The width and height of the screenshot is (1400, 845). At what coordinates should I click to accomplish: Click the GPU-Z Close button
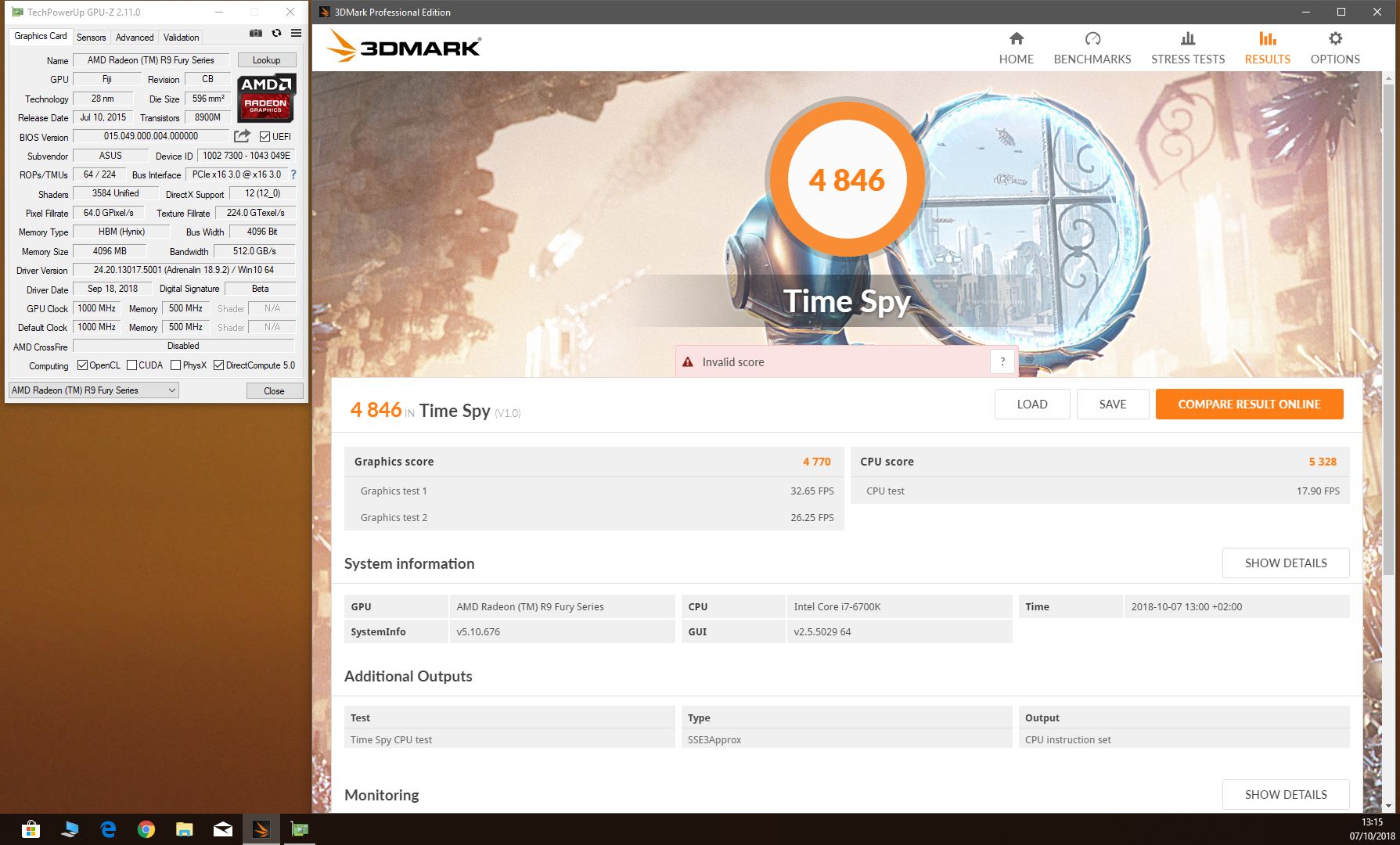coord(274,390)
